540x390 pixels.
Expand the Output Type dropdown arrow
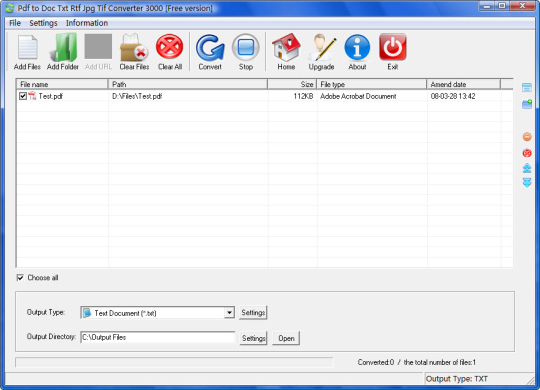point(229,312)
